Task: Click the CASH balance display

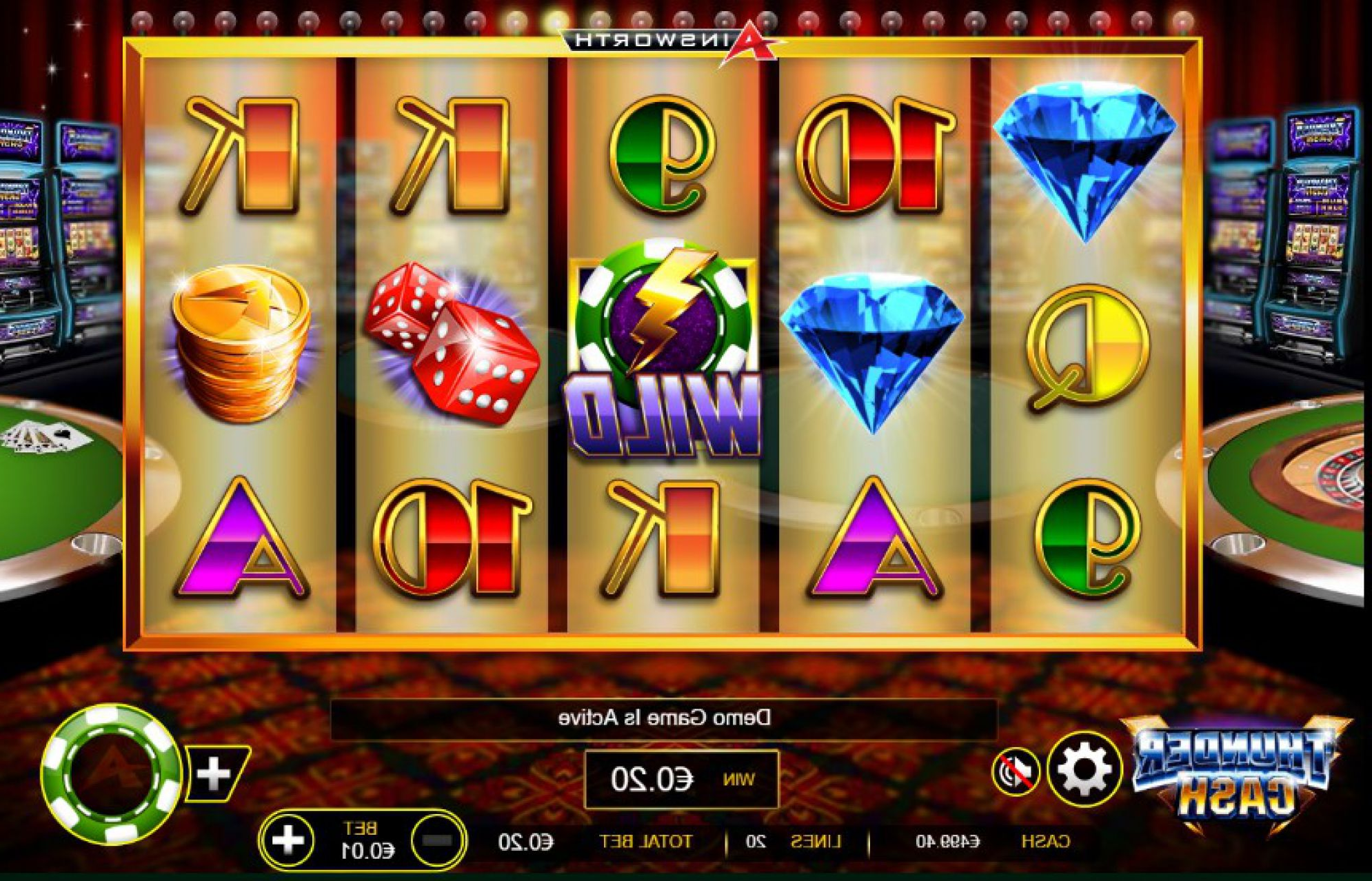Action: (x=992, y=841)
